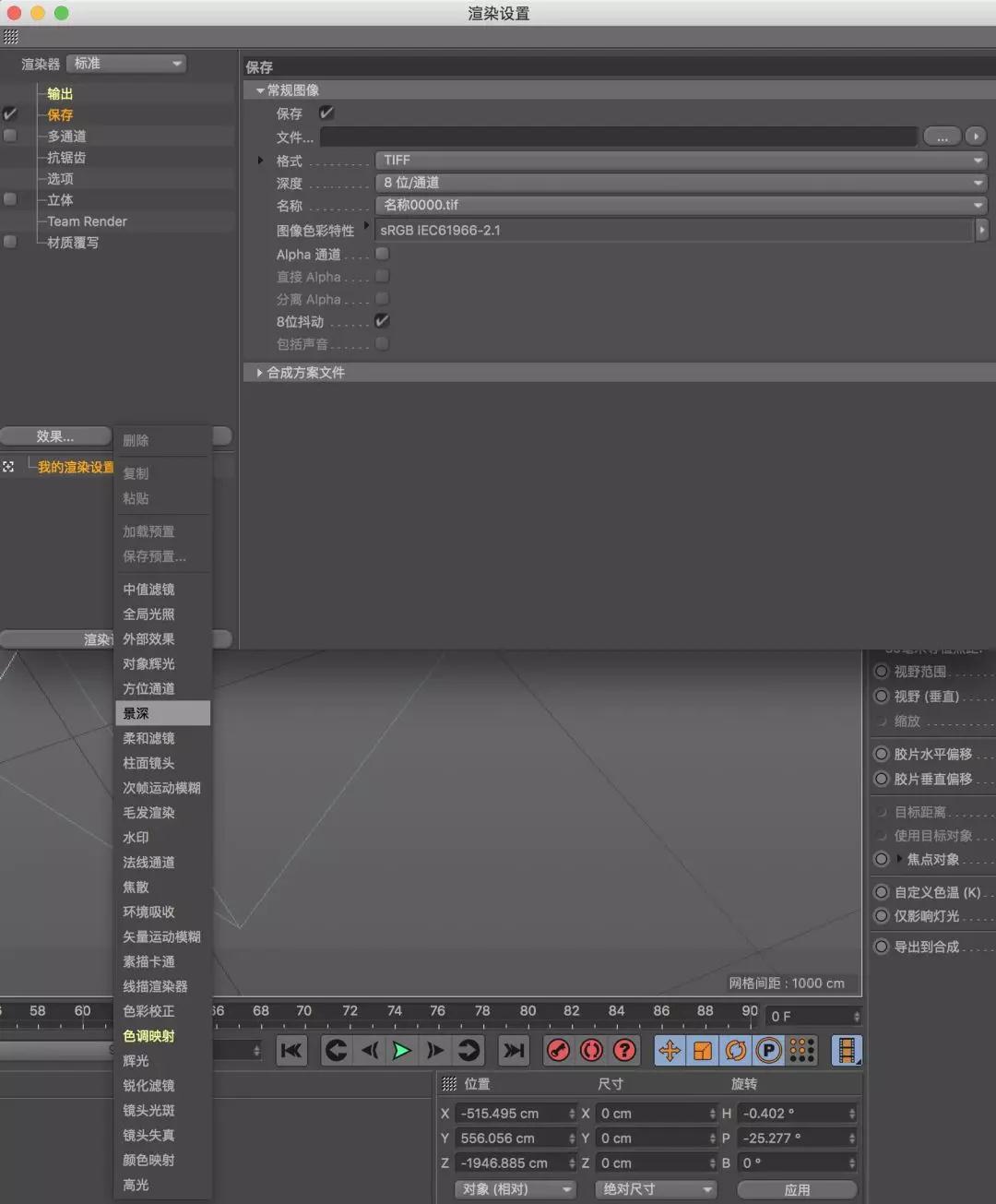Image resolution: width=996 pixels, height=1204 pixels.
Task: Choose 全局光照 from the effects menu
Action: pyautogui.click(x=163, y=614)
